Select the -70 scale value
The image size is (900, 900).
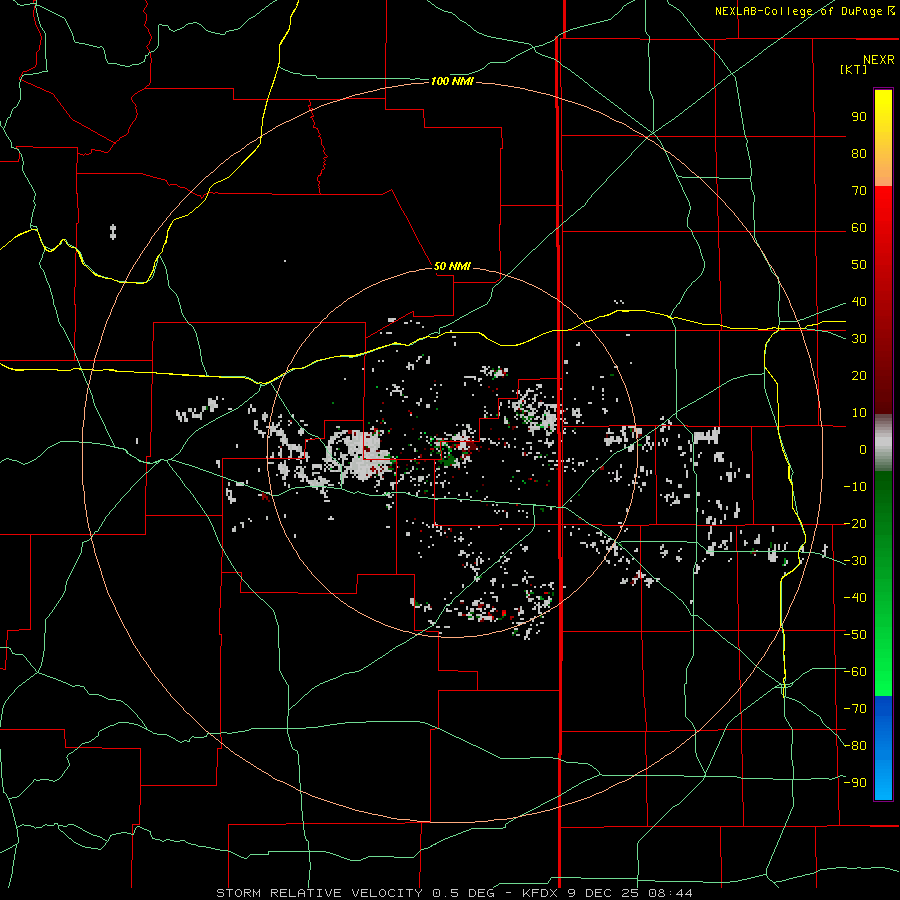click(x=855, y=709)
